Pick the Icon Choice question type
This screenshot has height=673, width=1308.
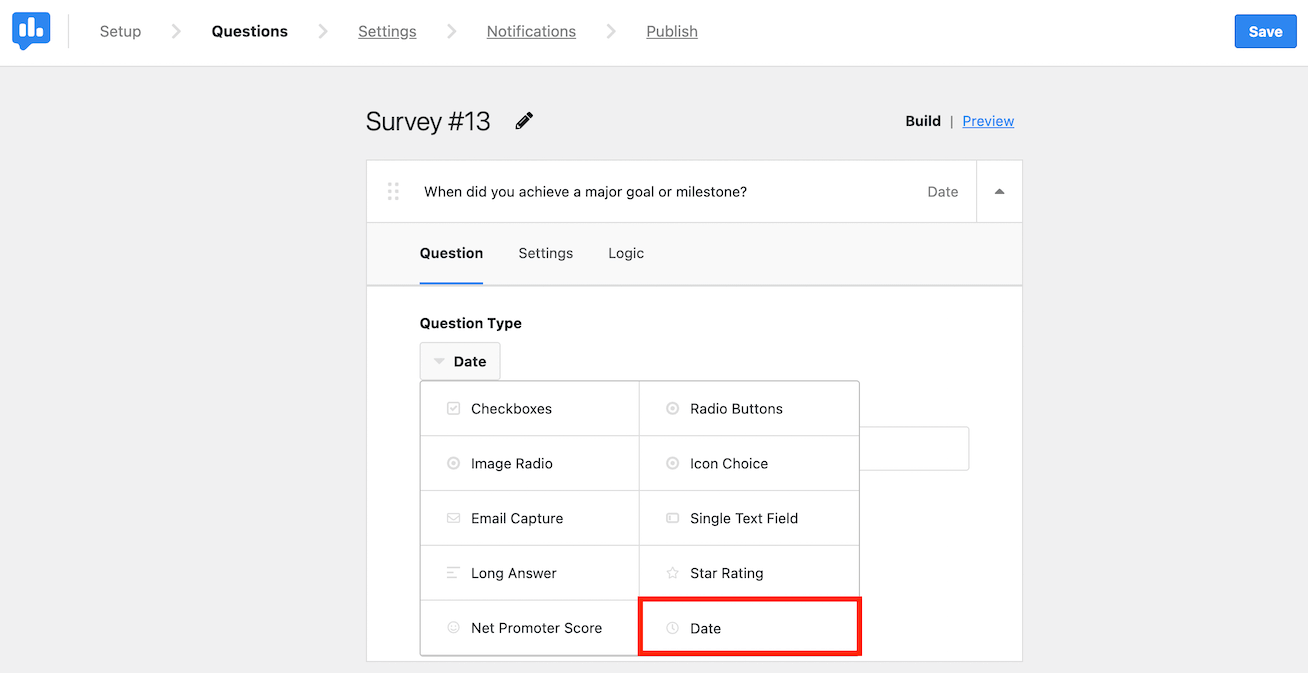672,463
